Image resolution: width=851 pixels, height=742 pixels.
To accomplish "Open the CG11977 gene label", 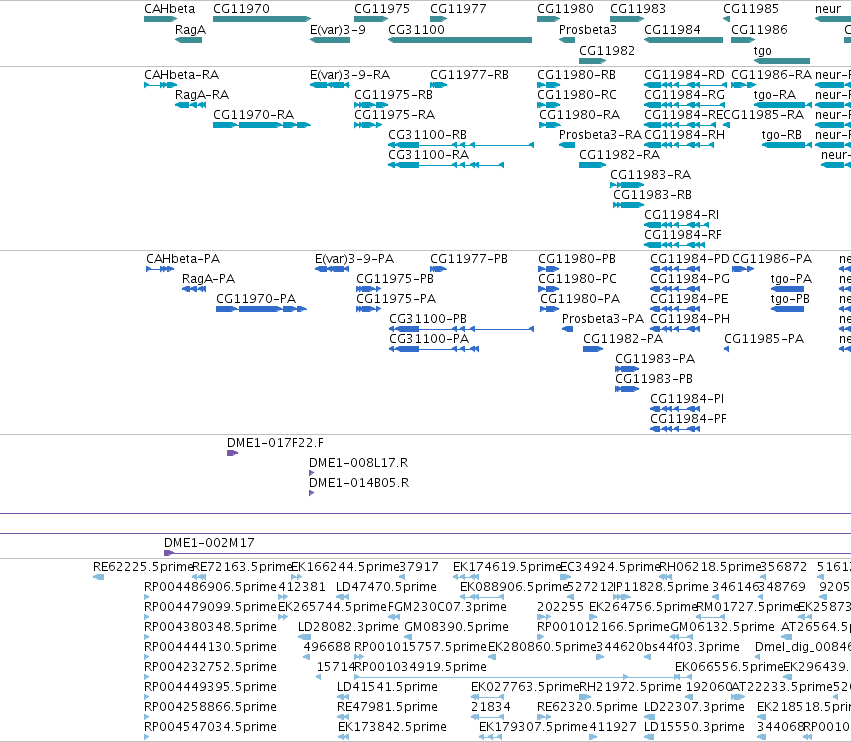I will click(x=458, y=9).
